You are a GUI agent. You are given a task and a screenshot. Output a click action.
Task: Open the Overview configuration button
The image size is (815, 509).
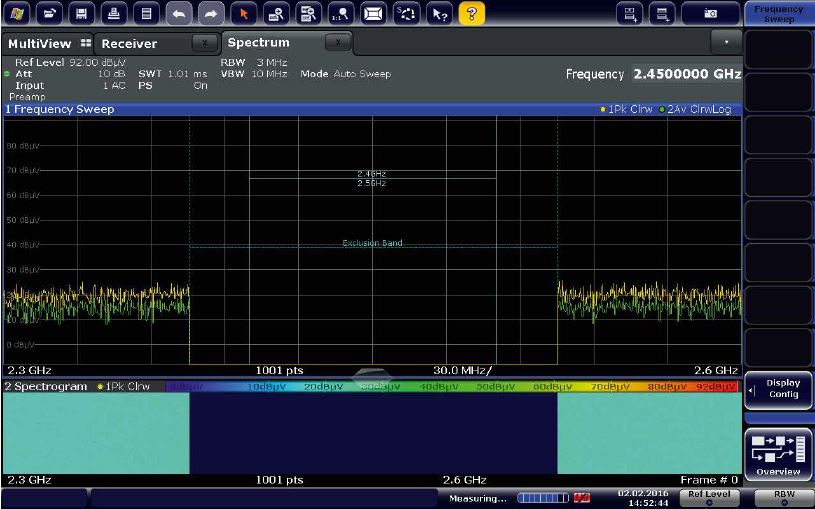(x=778, y=453)
